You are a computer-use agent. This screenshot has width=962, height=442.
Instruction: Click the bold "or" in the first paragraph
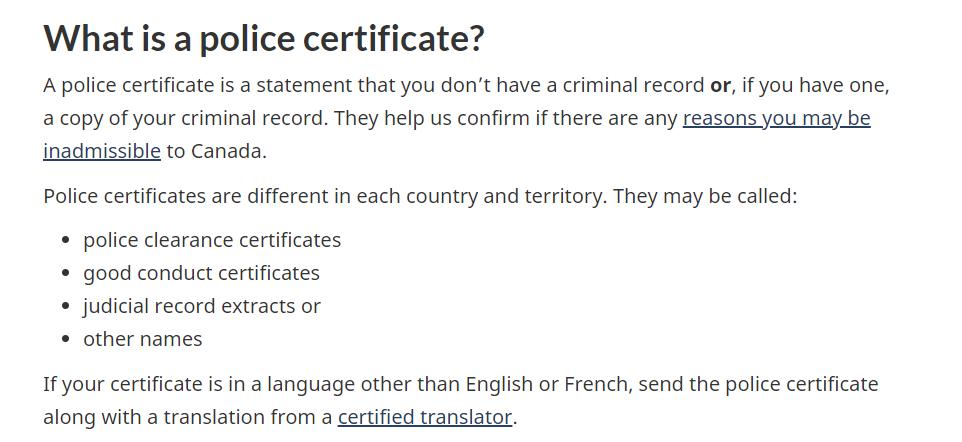[x=720, y=85]
